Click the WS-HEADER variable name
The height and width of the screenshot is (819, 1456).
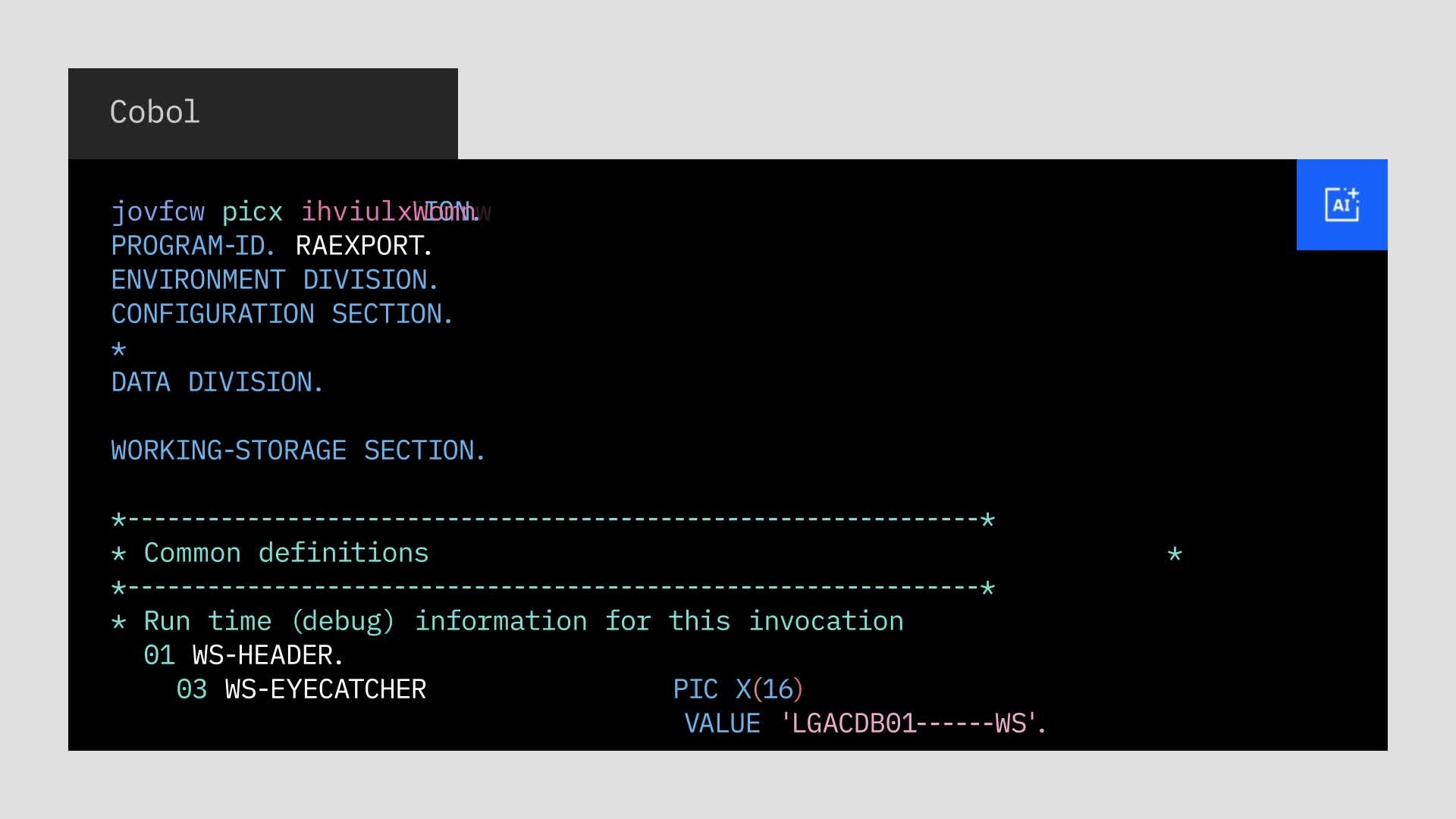[x=268, y=655]
